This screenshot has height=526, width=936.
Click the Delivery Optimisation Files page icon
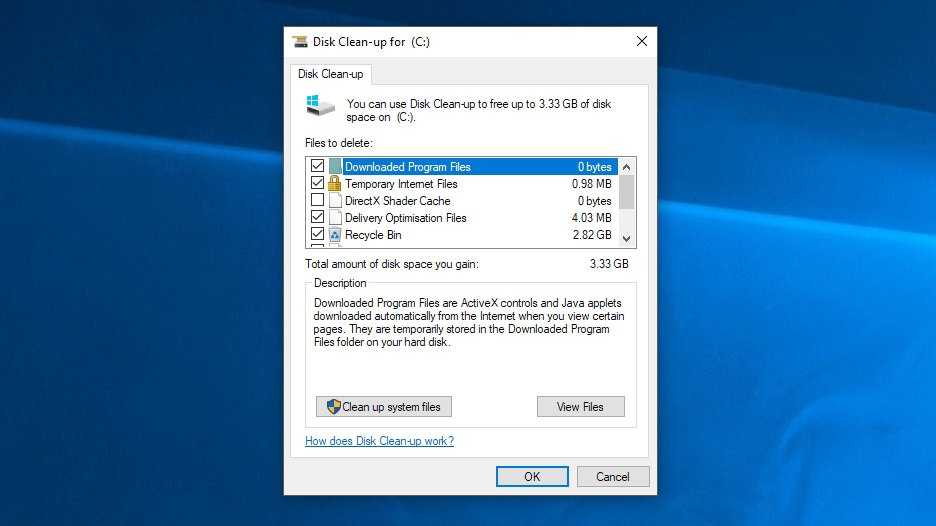click(x=335, y=218)
